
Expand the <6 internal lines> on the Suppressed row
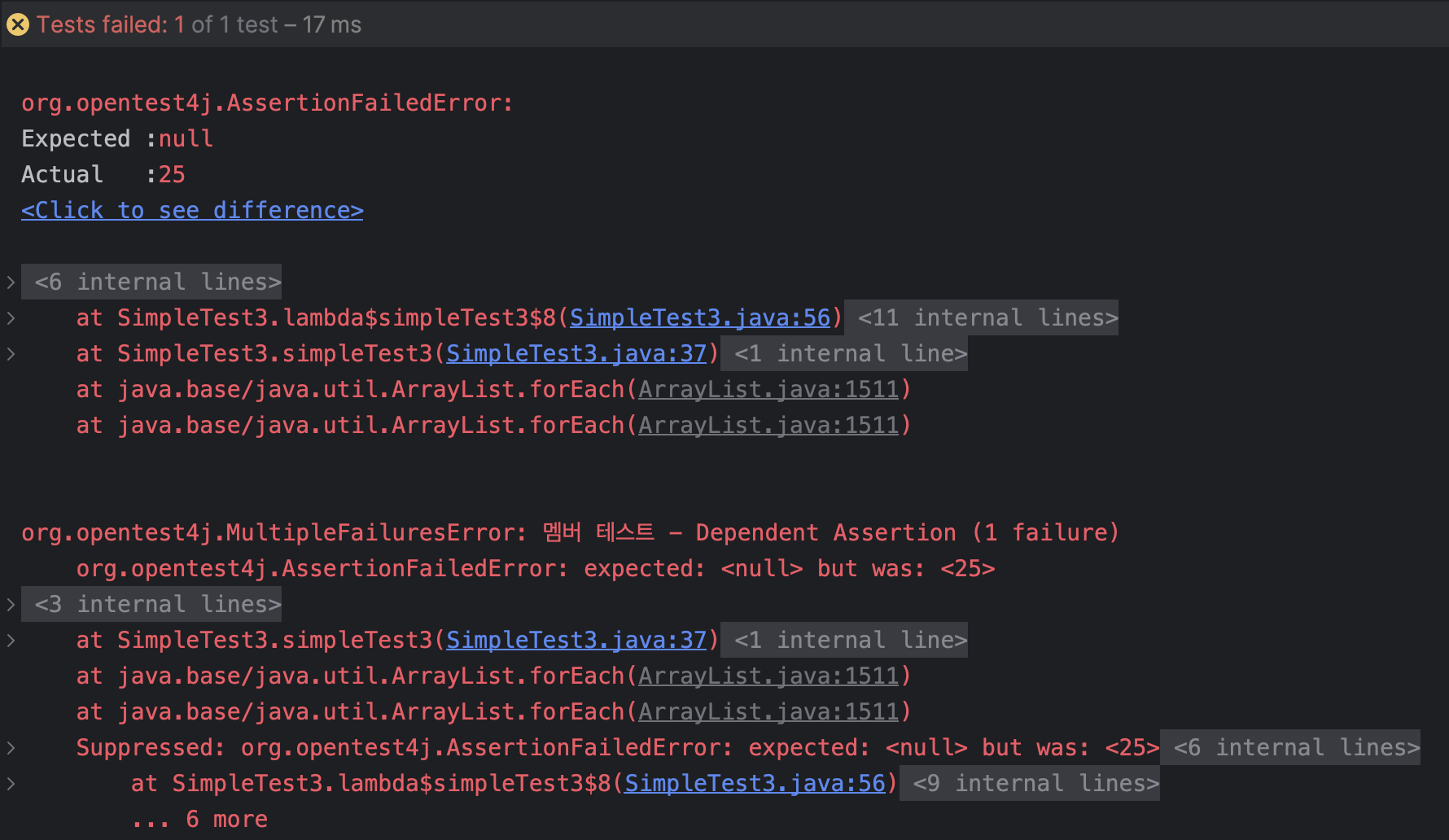click(x=1290, y=747)
